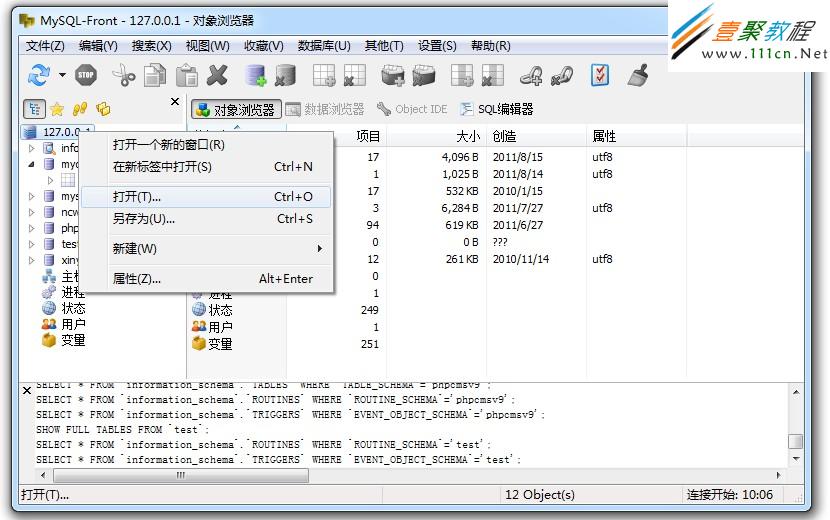
Task: Click the New View icon
Action: [393, 75]
